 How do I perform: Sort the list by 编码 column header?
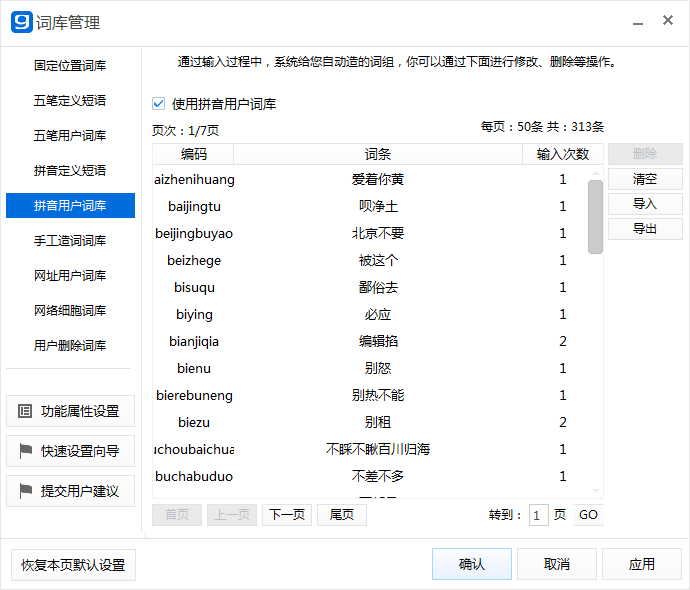coord(194,154)
